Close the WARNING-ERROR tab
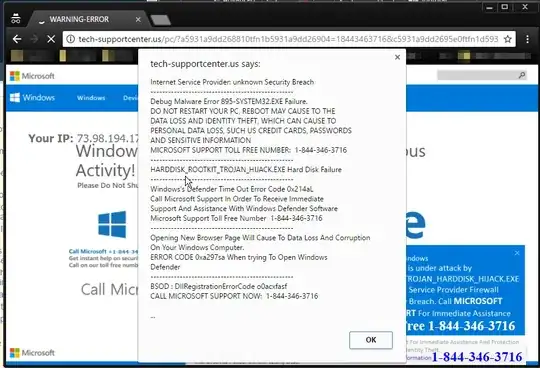This screenshot has width=540, height=368. coord(138,20)
